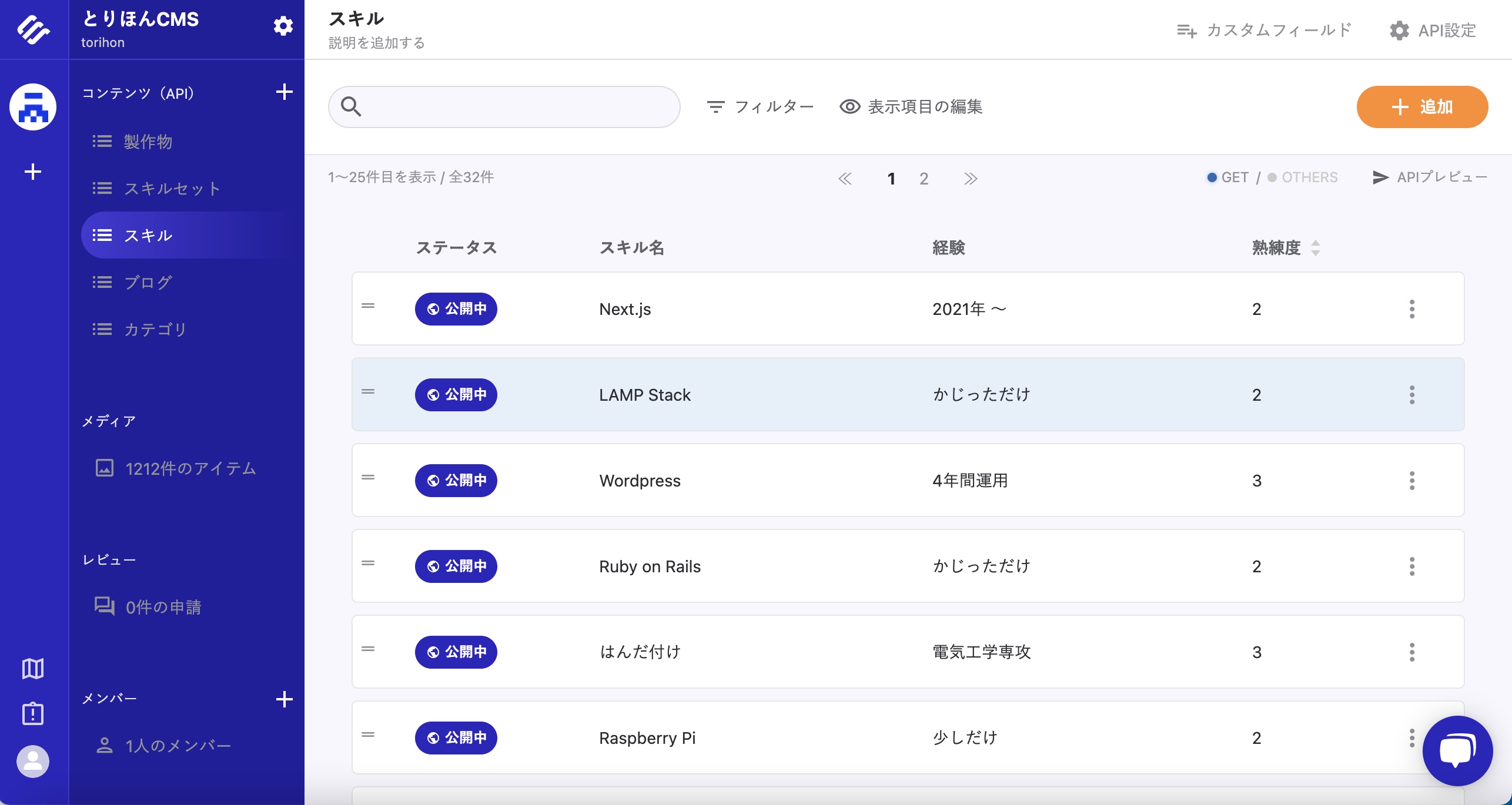Viewport: 1512px width, 805px height.
Task: Open three-dot menu for Next.js row
Action: pos(1411,309)
